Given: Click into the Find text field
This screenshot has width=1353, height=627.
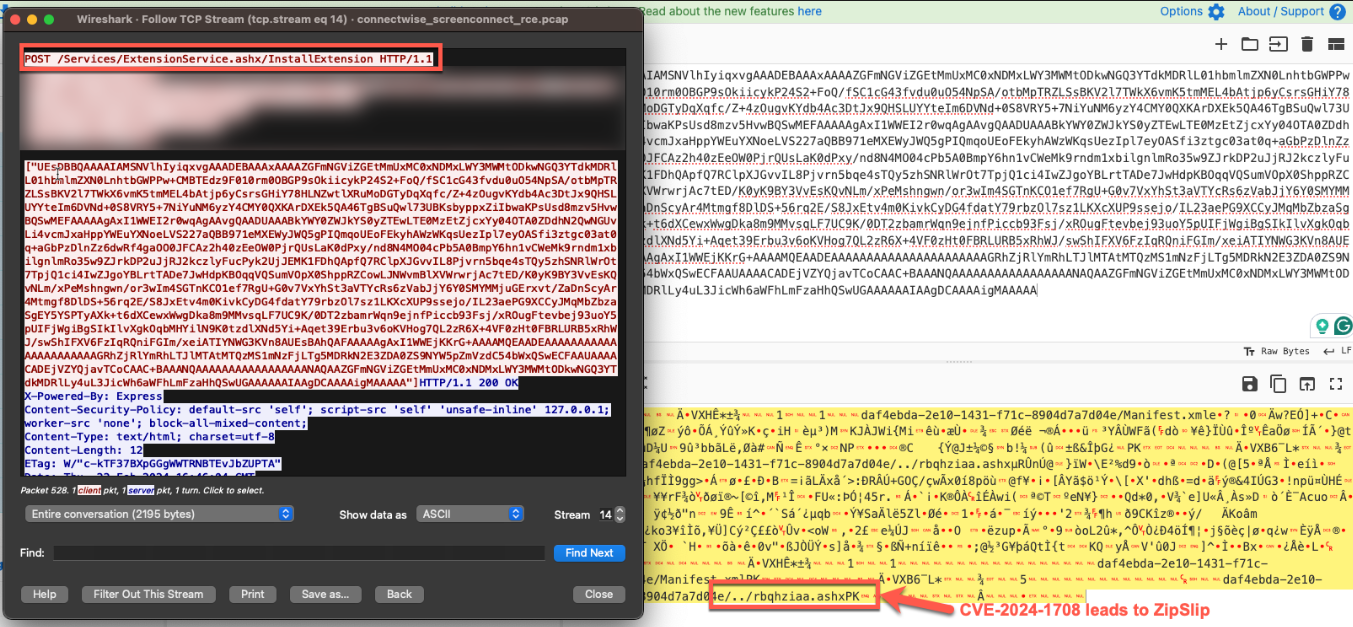Looking at the screenshot, I should pyautogui.click(x=299, y=552).
